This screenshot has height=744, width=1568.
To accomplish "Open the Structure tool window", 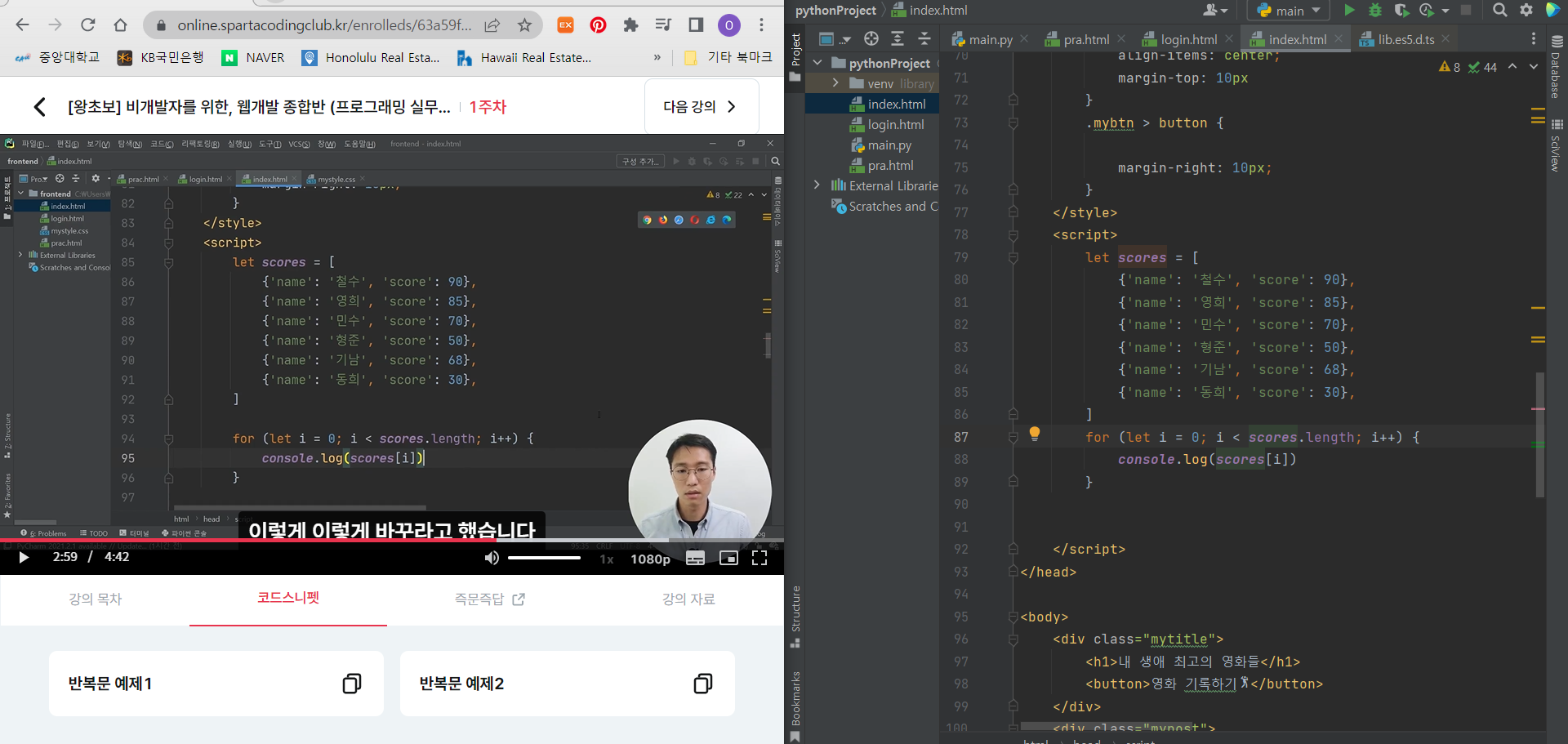I will pyautogui.click(x=795, y=617).
